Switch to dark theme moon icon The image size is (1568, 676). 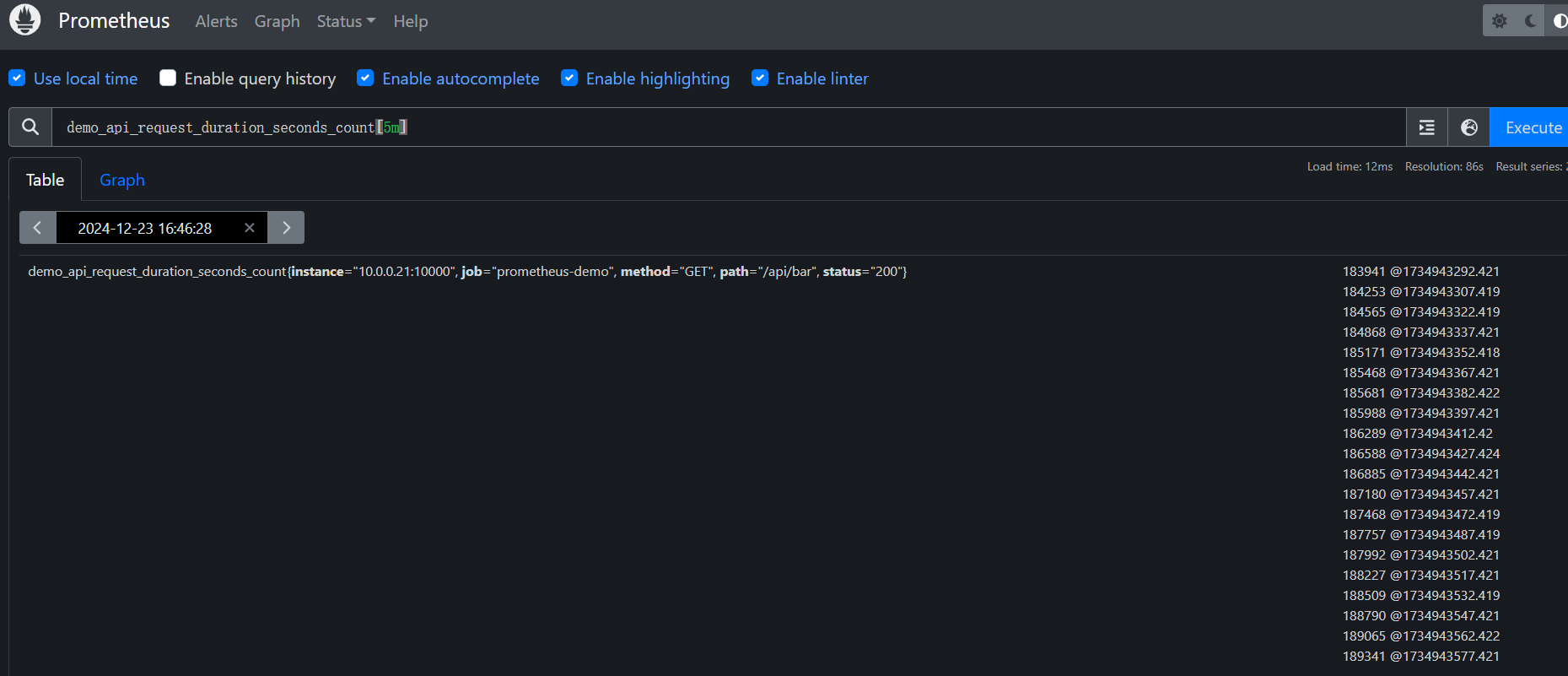(x=1530, y=21)
